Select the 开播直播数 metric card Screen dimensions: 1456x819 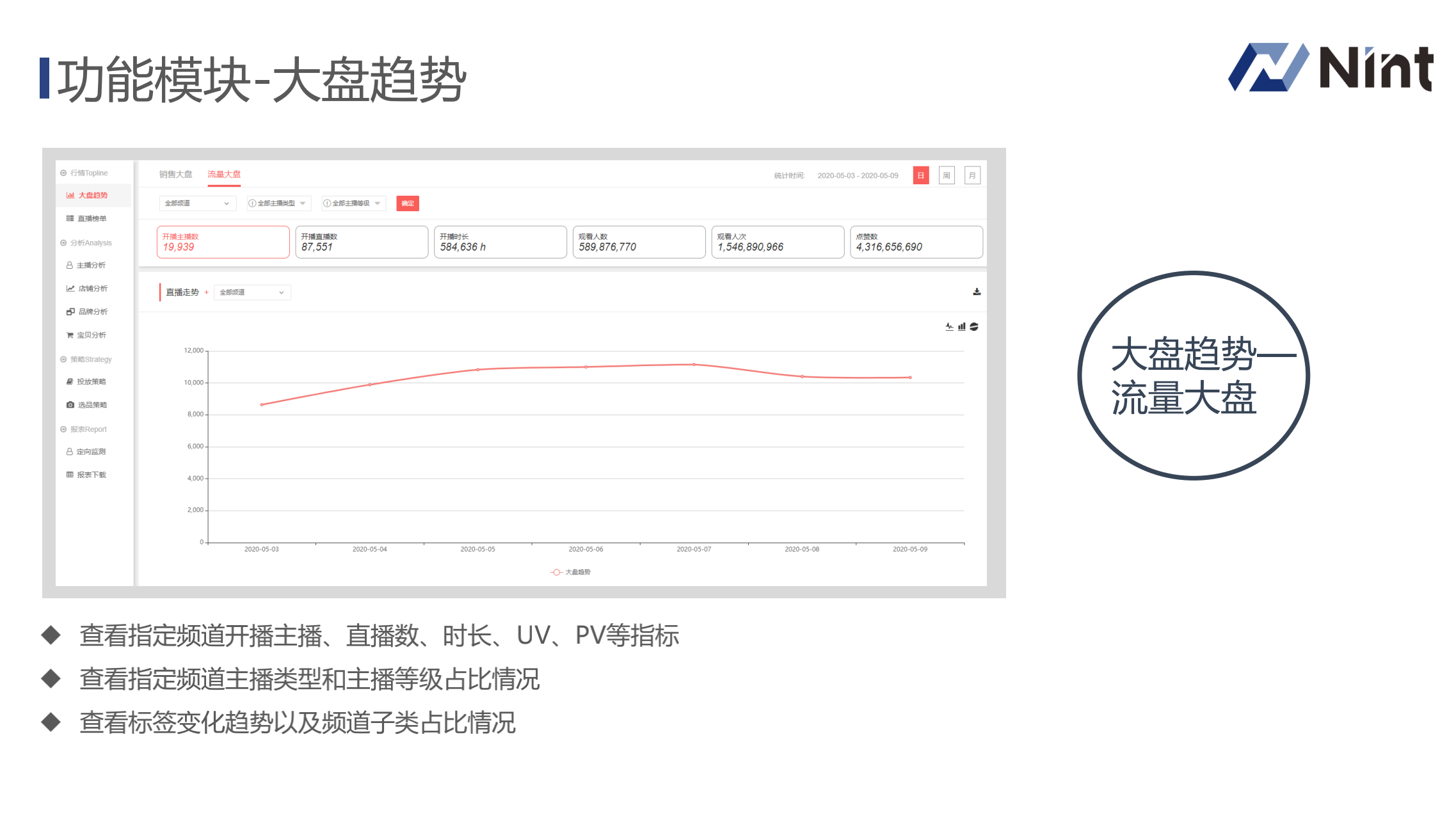[361, 242]
